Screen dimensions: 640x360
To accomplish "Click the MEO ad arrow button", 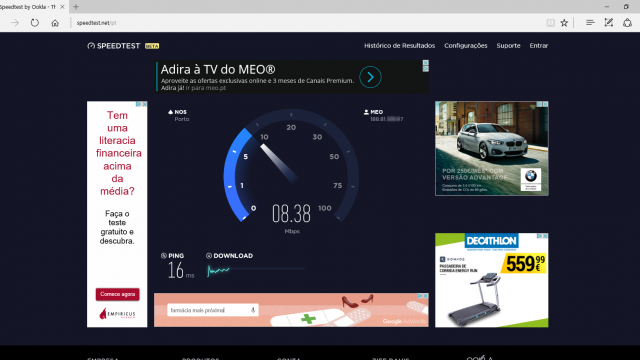I will (370, 77).
